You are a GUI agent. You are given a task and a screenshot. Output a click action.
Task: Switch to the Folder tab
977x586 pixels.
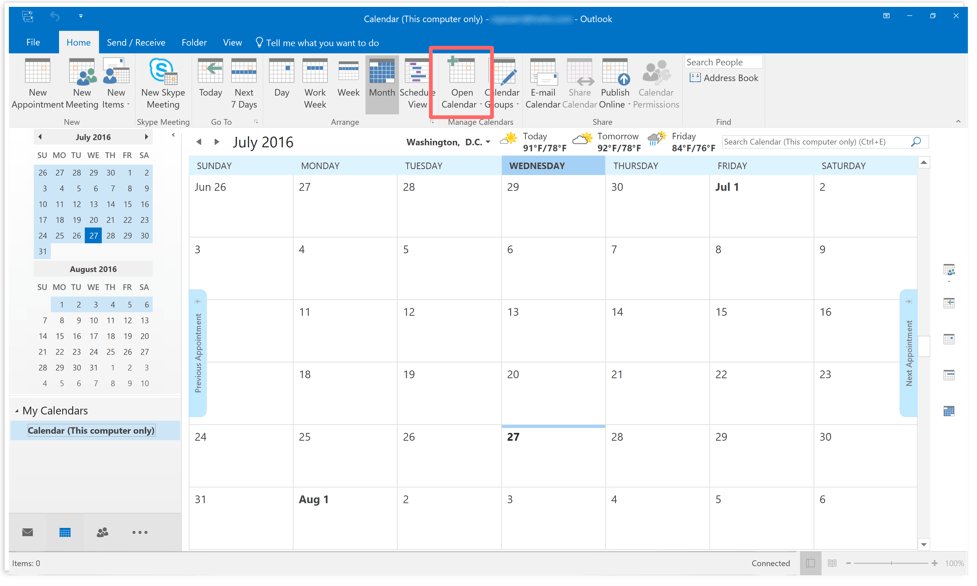194,42
